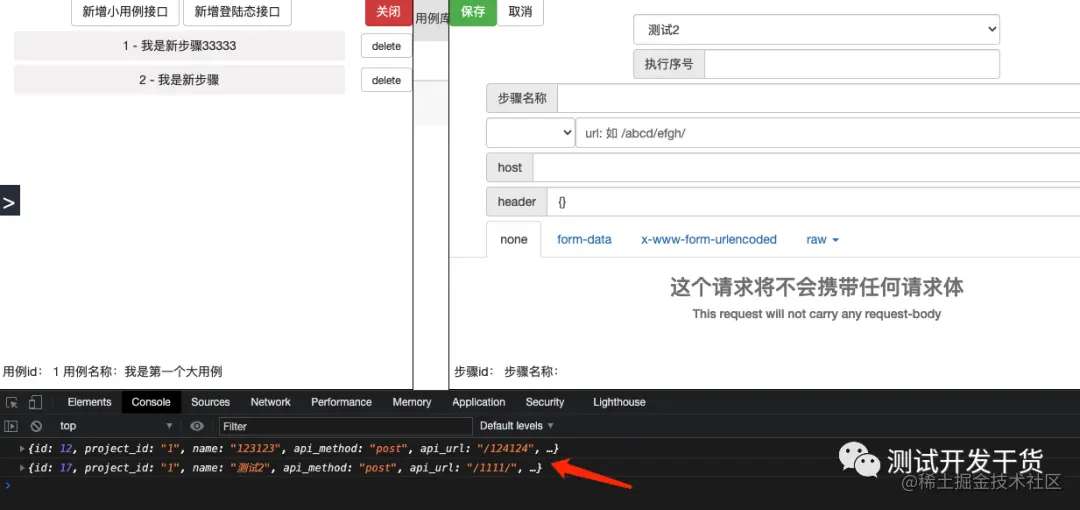Viewport: 1080px width, 510px height.
Task: Open the Default levels dropdown
Action: pos(517,426)
